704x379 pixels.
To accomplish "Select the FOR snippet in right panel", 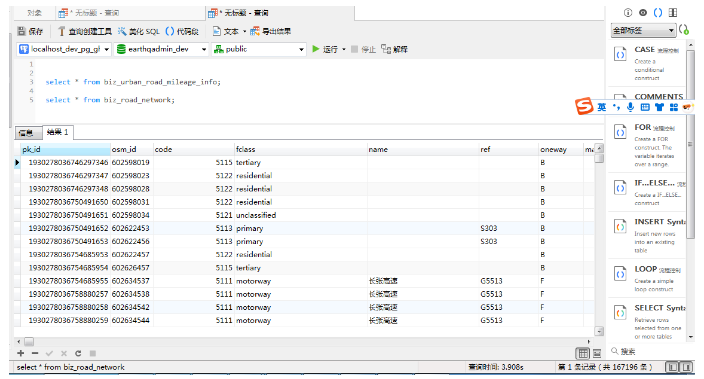I will point(647,145).
